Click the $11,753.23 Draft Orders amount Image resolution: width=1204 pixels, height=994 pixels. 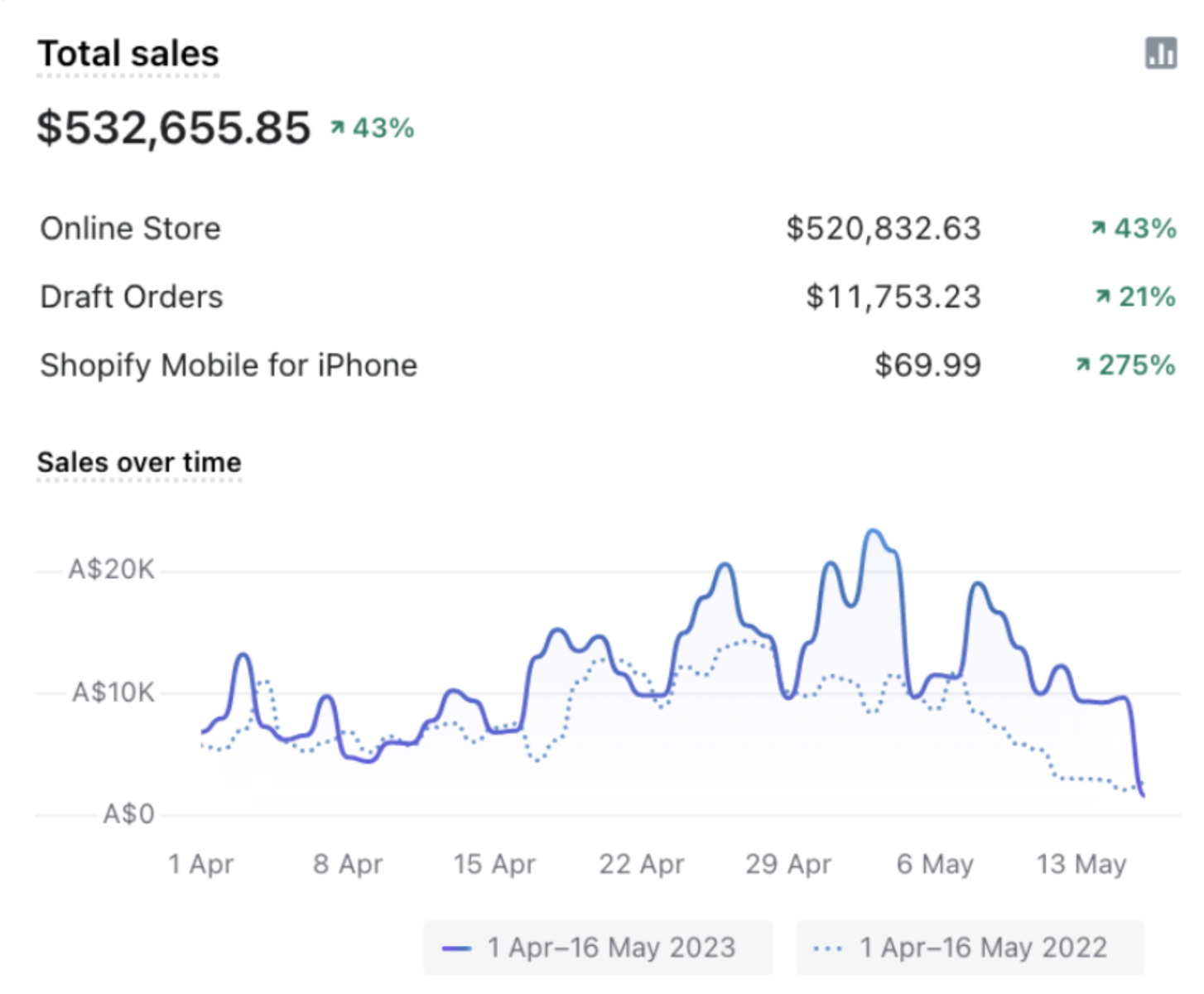pyautogui.click(x=893, y=297)
